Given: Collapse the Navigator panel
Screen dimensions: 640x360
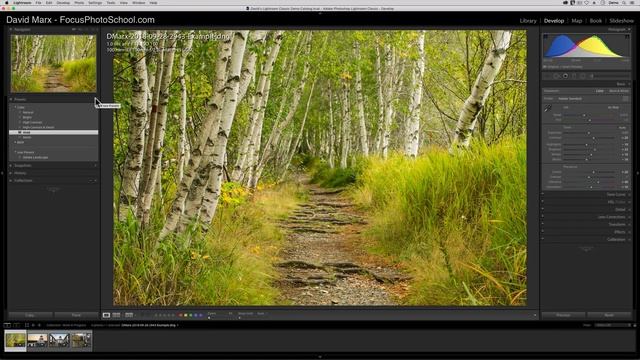Looking at the screenshot, I should 11,29.
